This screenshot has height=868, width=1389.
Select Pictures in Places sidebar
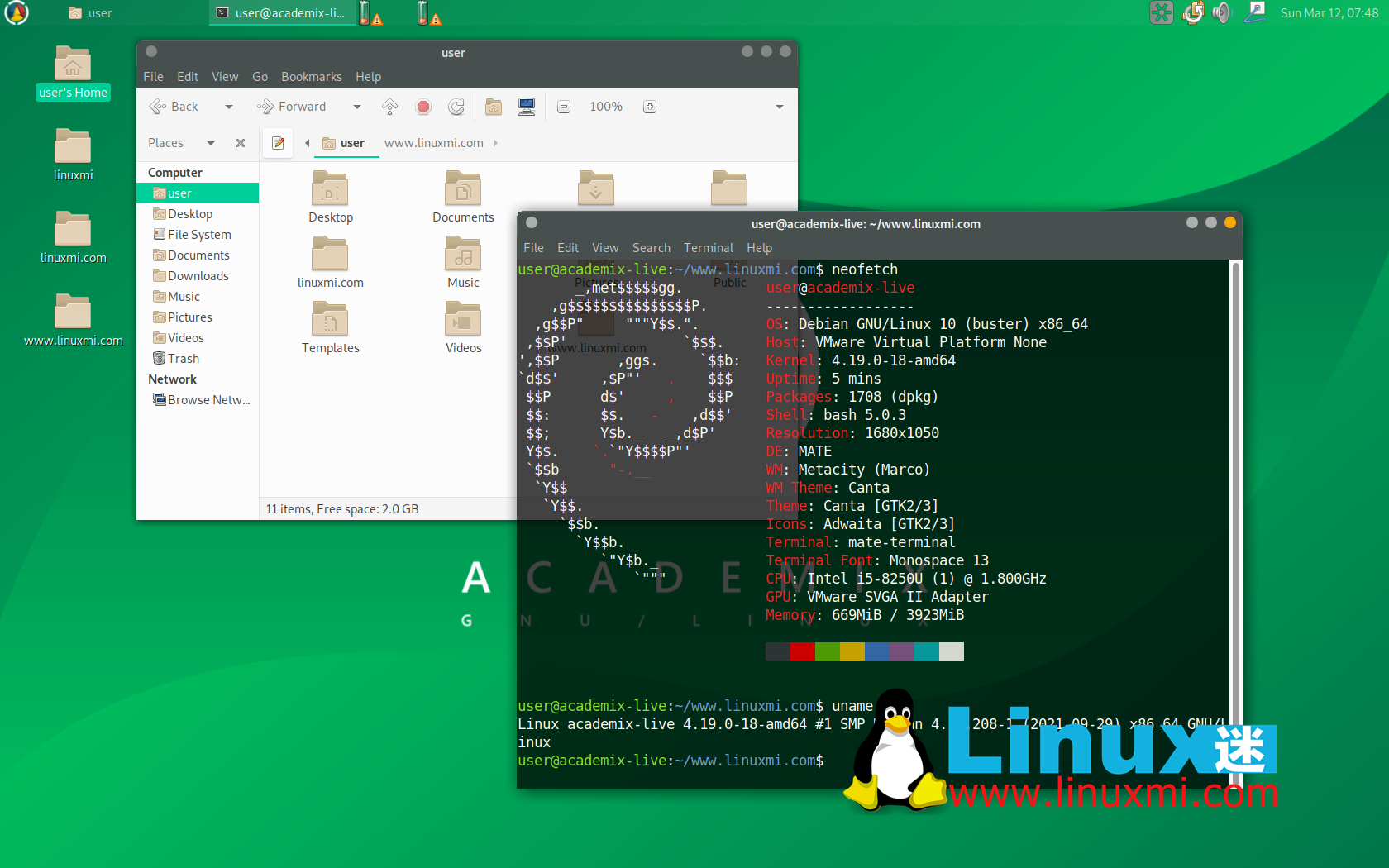pos(198,317)
